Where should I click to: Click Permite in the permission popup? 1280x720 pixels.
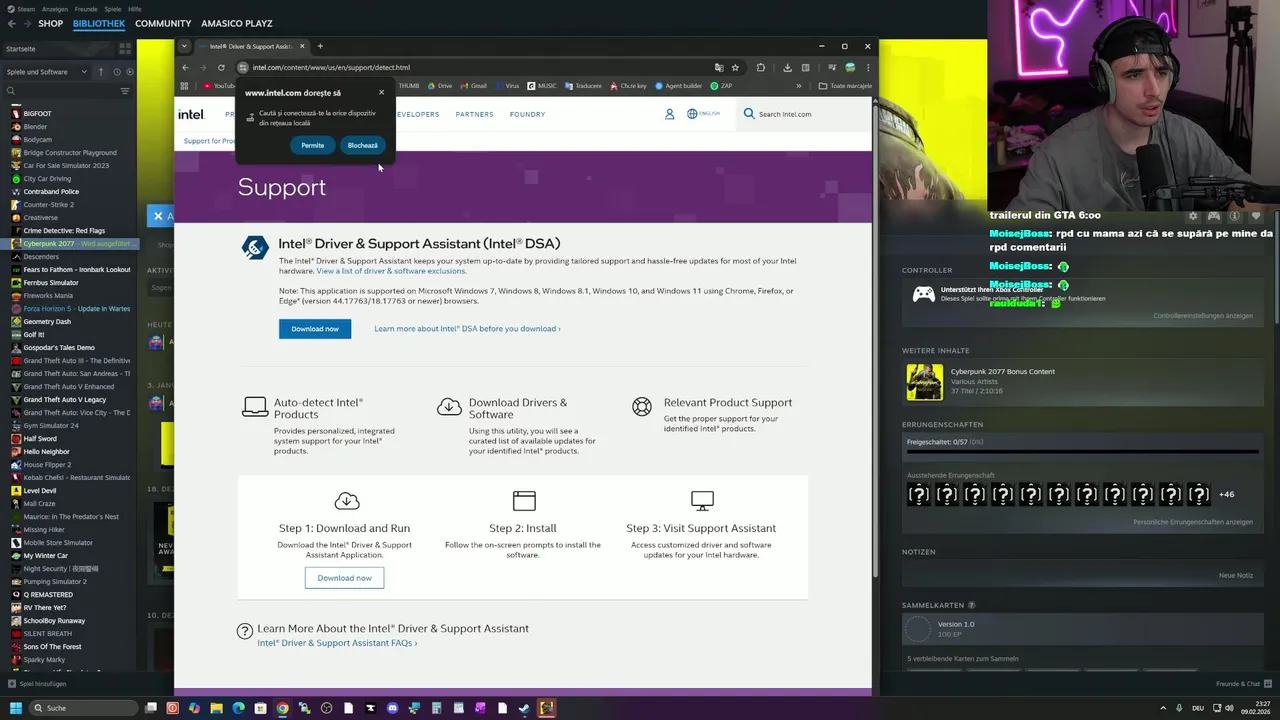coord(313,145)
